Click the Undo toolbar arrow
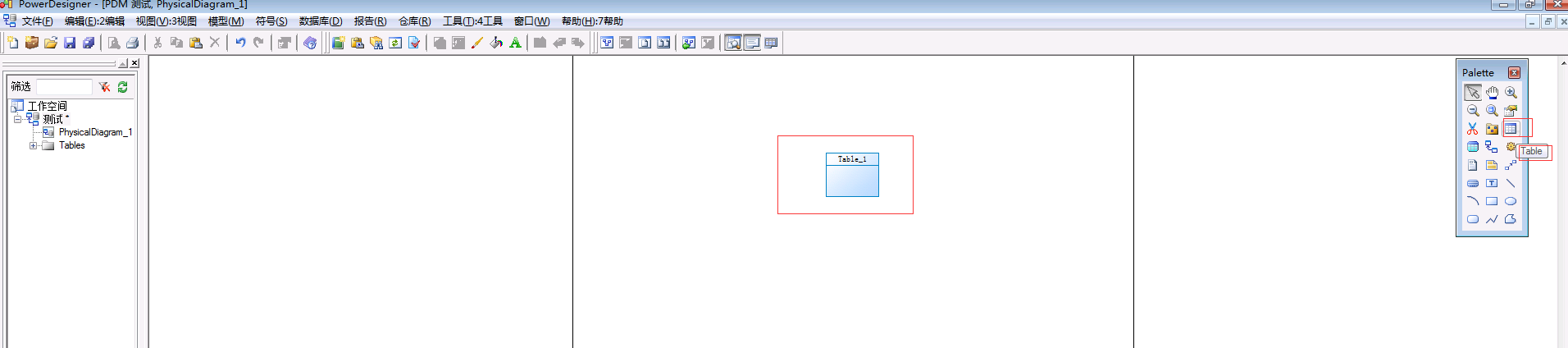 (x=240, y=43)
